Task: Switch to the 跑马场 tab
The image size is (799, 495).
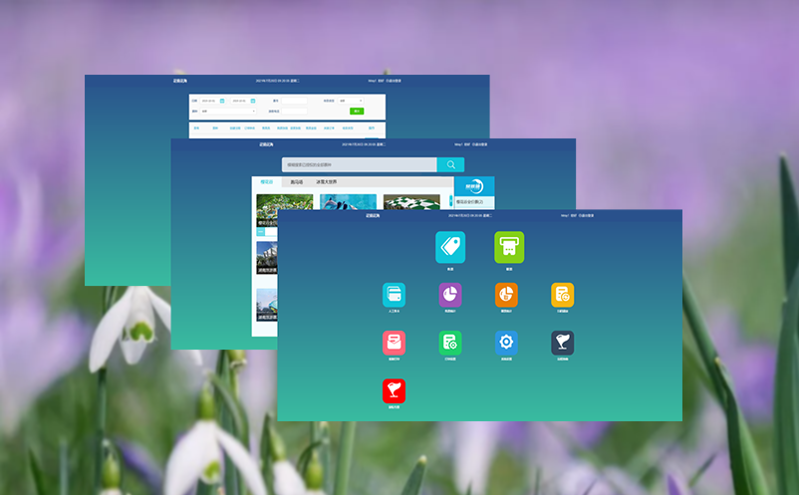Action: (x=297, y=182)
